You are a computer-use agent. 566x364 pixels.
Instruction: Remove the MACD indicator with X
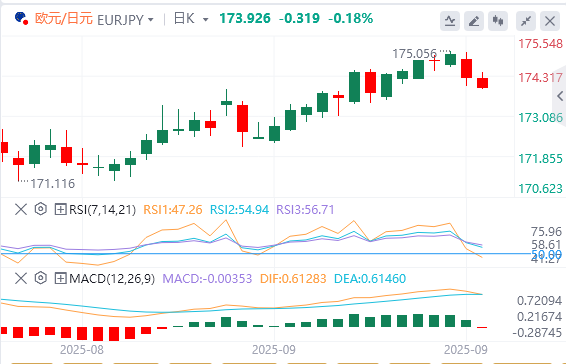[21, 278]
